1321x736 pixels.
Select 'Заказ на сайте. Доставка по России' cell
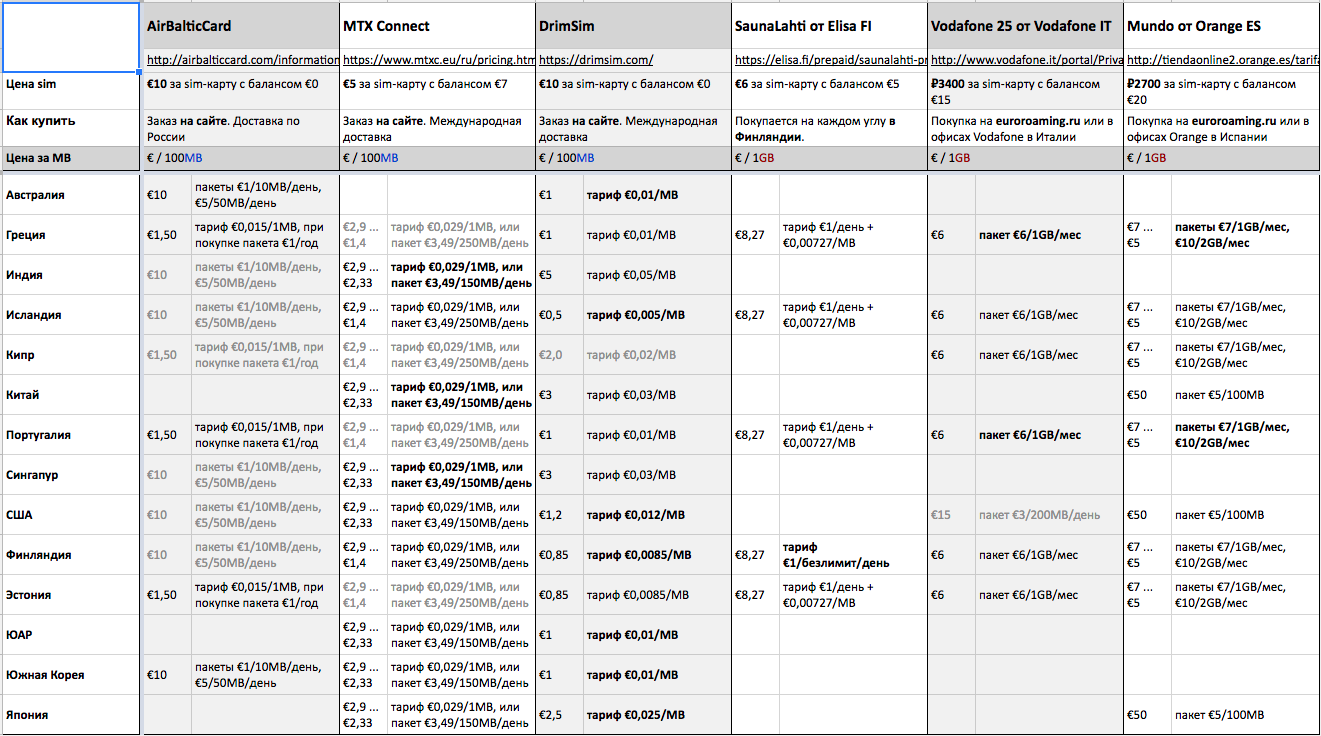point(241,128)
